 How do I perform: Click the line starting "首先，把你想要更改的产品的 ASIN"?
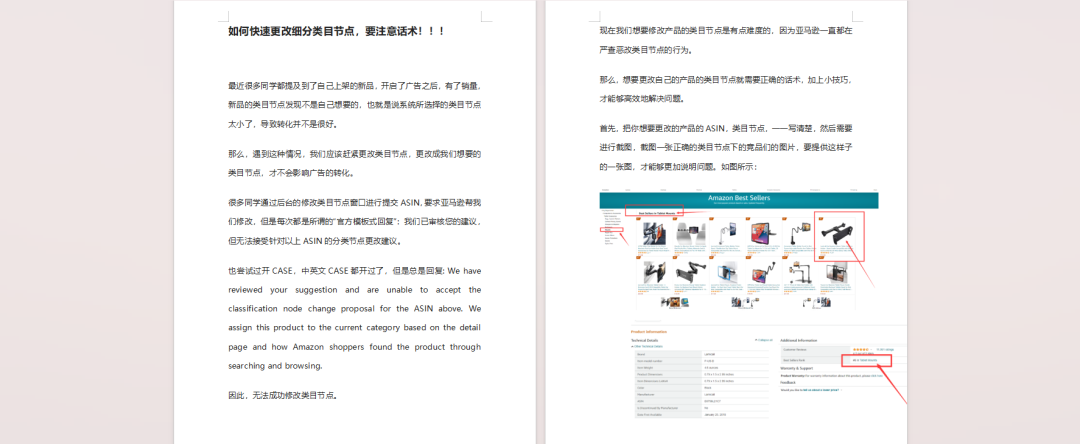(726, 128)
